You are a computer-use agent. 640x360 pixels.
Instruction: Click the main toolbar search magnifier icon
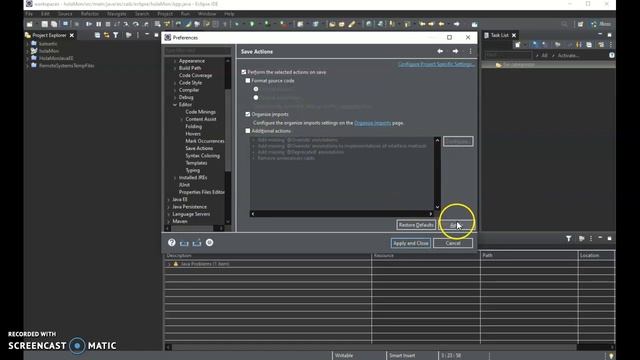pyautogui.click(x=564, y=24)
